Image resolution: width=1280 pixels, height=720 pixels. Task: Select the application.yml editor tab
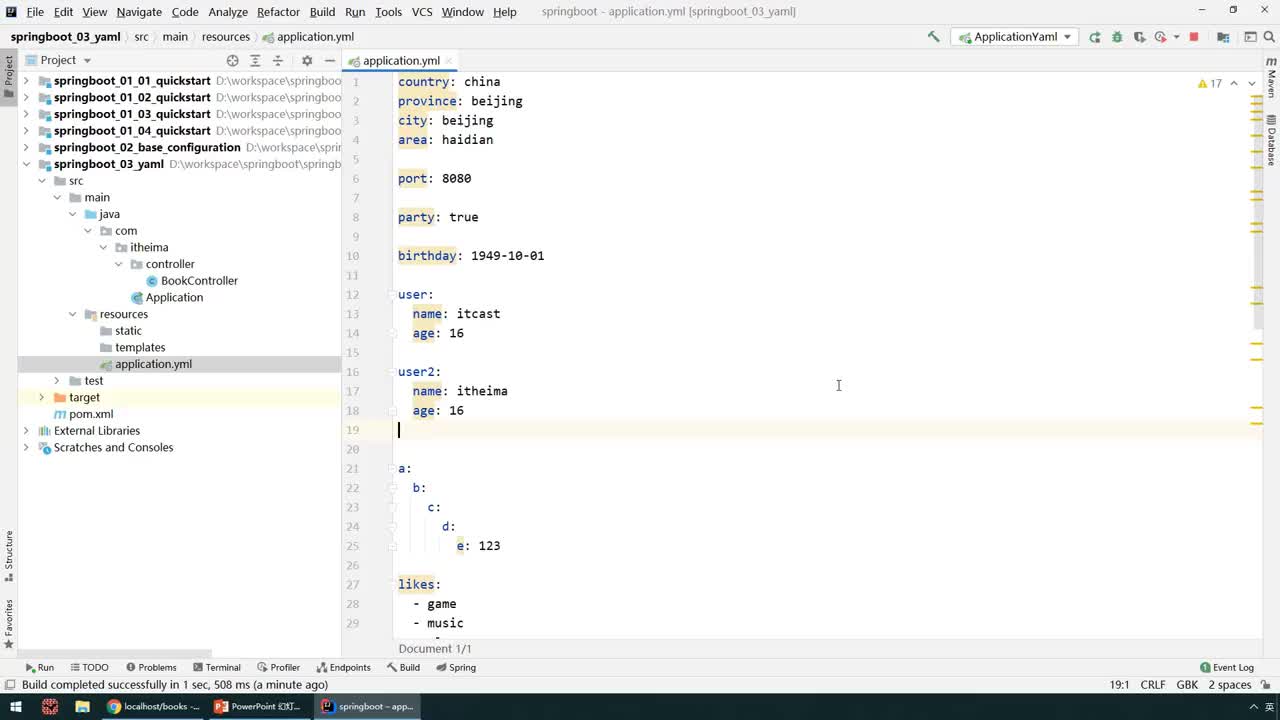coord(401,61)
